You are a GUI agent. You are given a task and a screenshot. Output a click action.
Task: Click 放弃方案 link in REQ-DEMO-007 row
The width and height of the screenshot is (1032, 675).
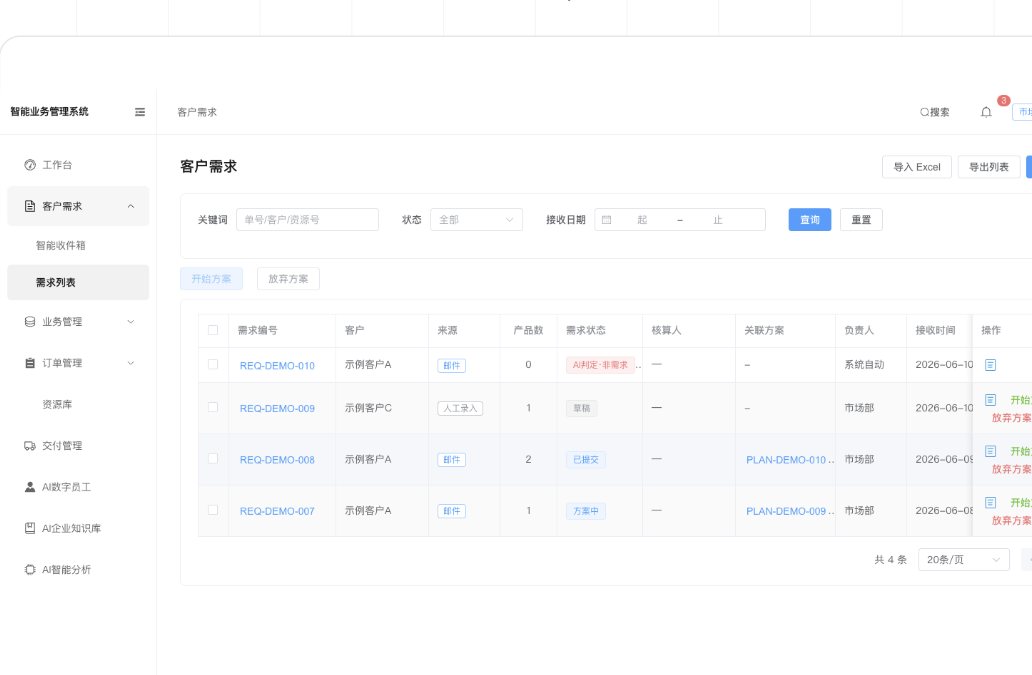click(x=1012, y=520)
